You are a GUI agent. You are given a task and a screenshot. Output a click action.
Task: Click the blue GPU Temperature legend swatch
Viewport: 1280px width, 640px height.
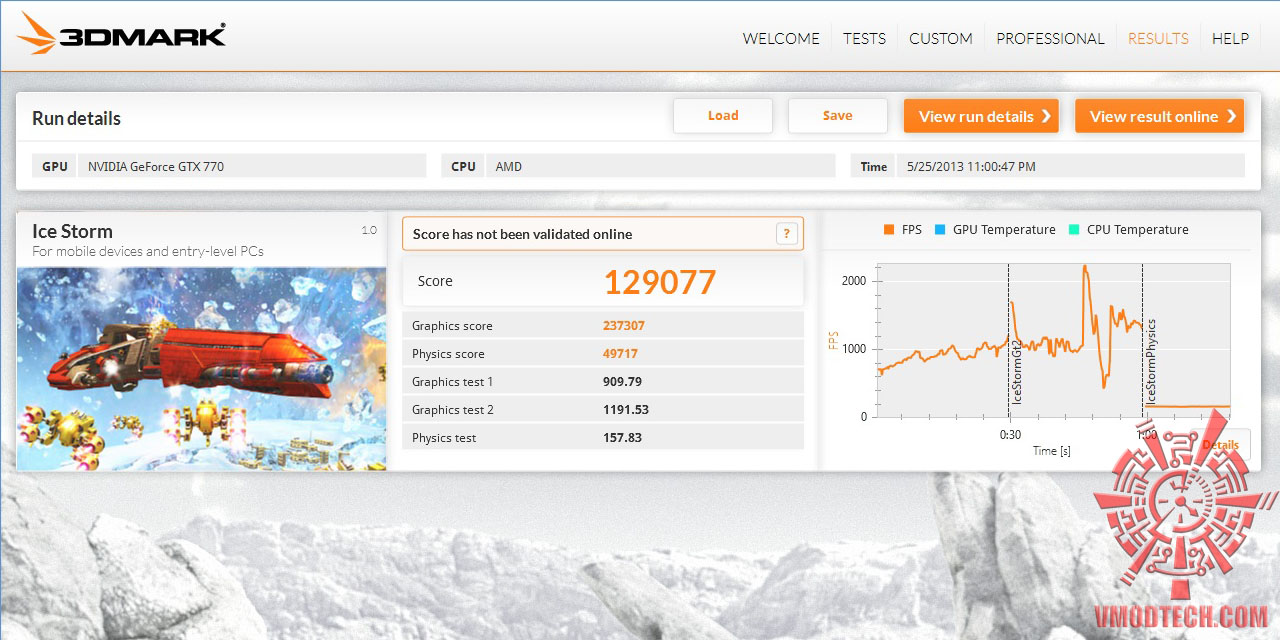point(939,230)
